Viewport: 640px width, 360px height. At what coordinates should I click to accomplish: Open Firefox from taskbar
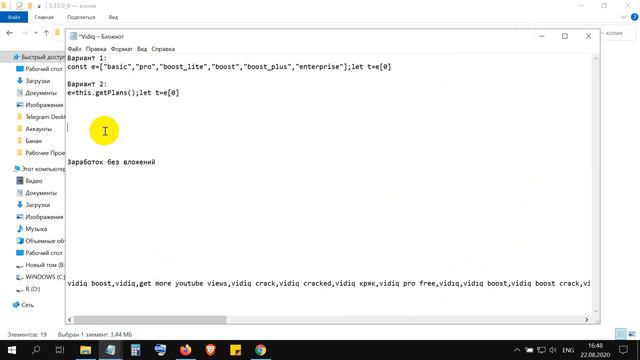tap(185, 350)
